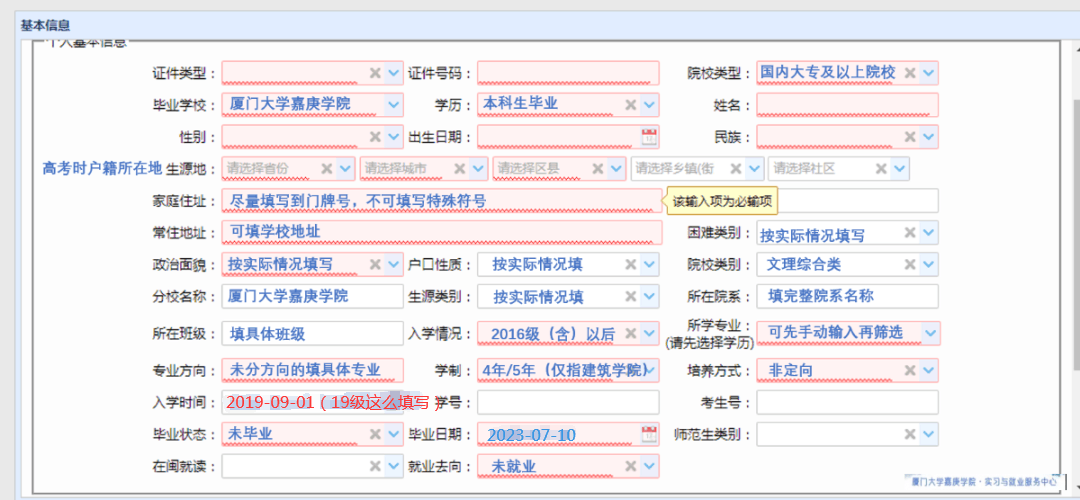Open the 请选择区县 dropdown arrow
This screenshot has width=1080, height=500.
[x=617, y=169]
